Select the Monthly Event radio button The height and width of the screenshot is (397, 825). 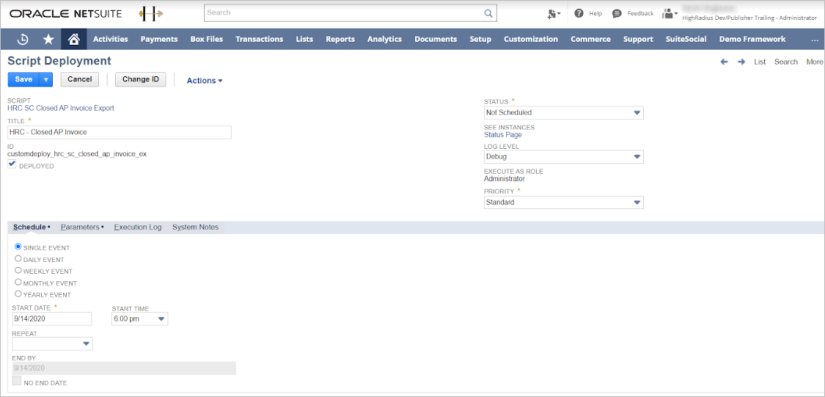18,282
